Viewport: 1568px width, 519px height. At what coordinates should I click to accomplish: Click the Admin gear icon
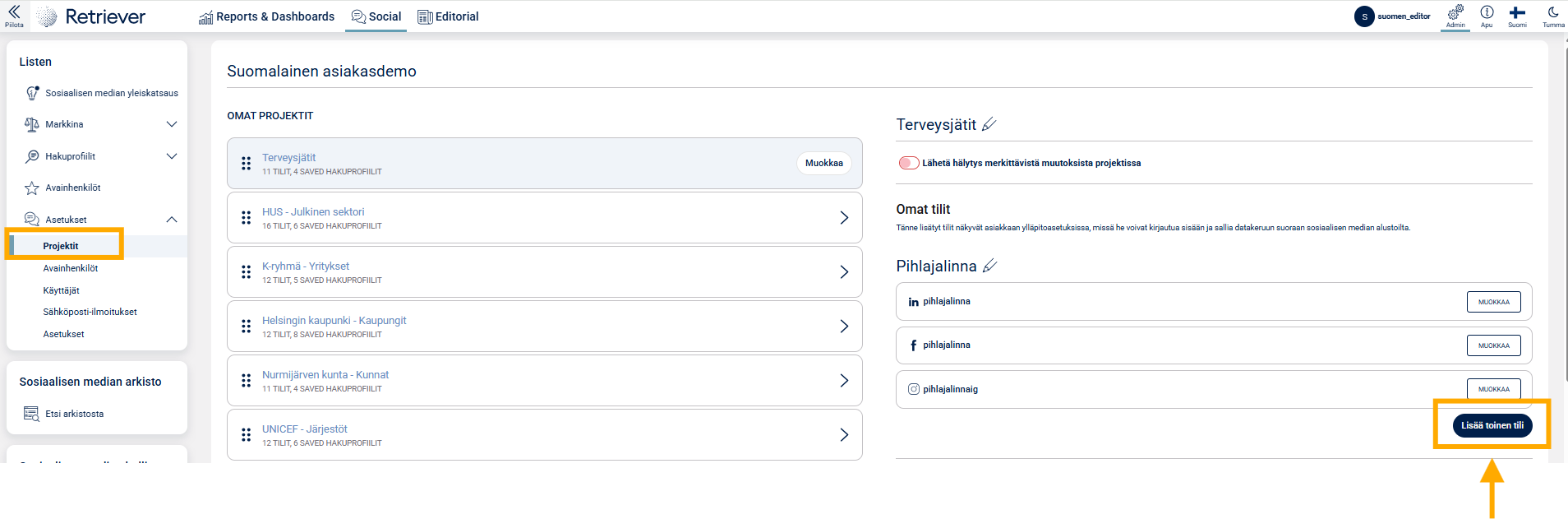pyautogui.click(x=1455, y=13)
